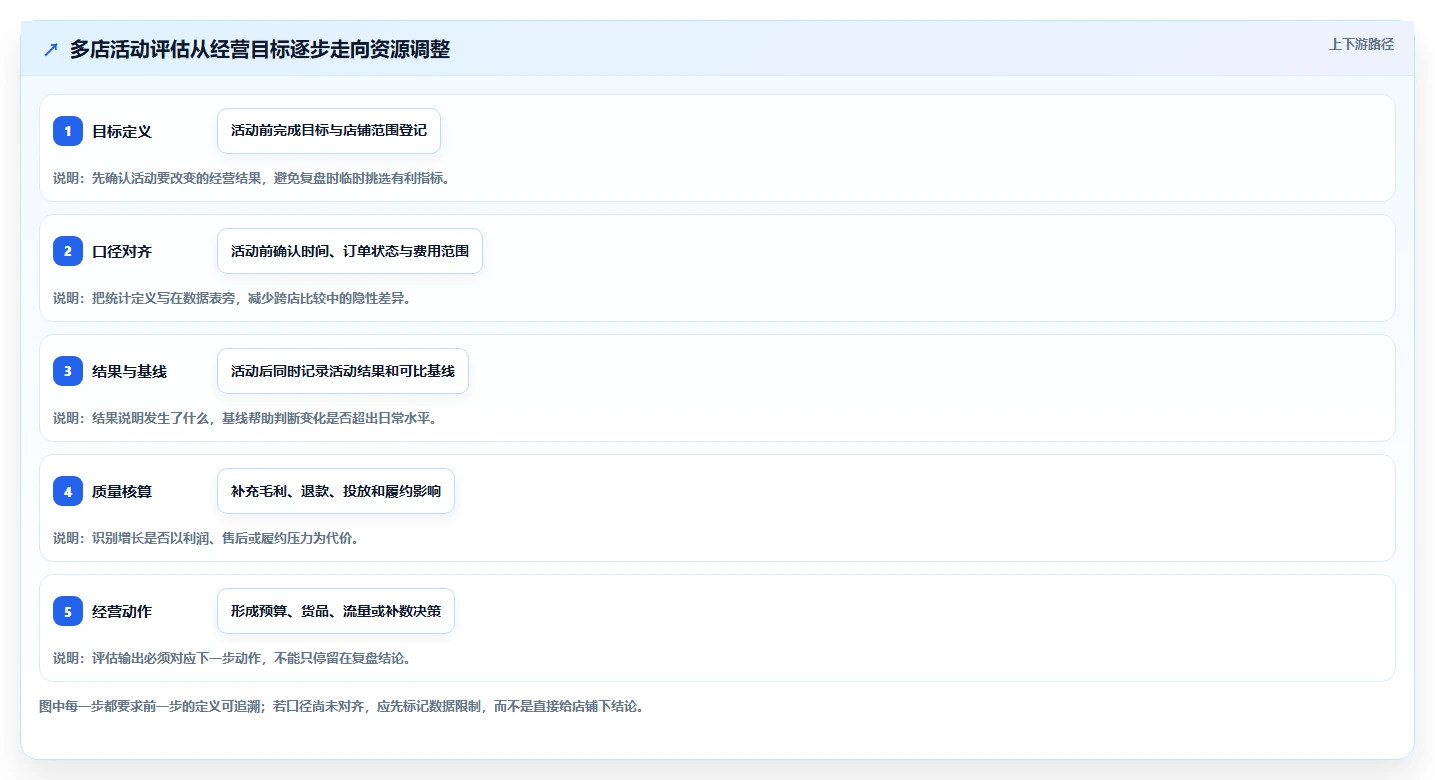Click the 活动前完成目标与店铺范围登记 chip
The height and width of the screenshot is (780, 1435).
329,131
